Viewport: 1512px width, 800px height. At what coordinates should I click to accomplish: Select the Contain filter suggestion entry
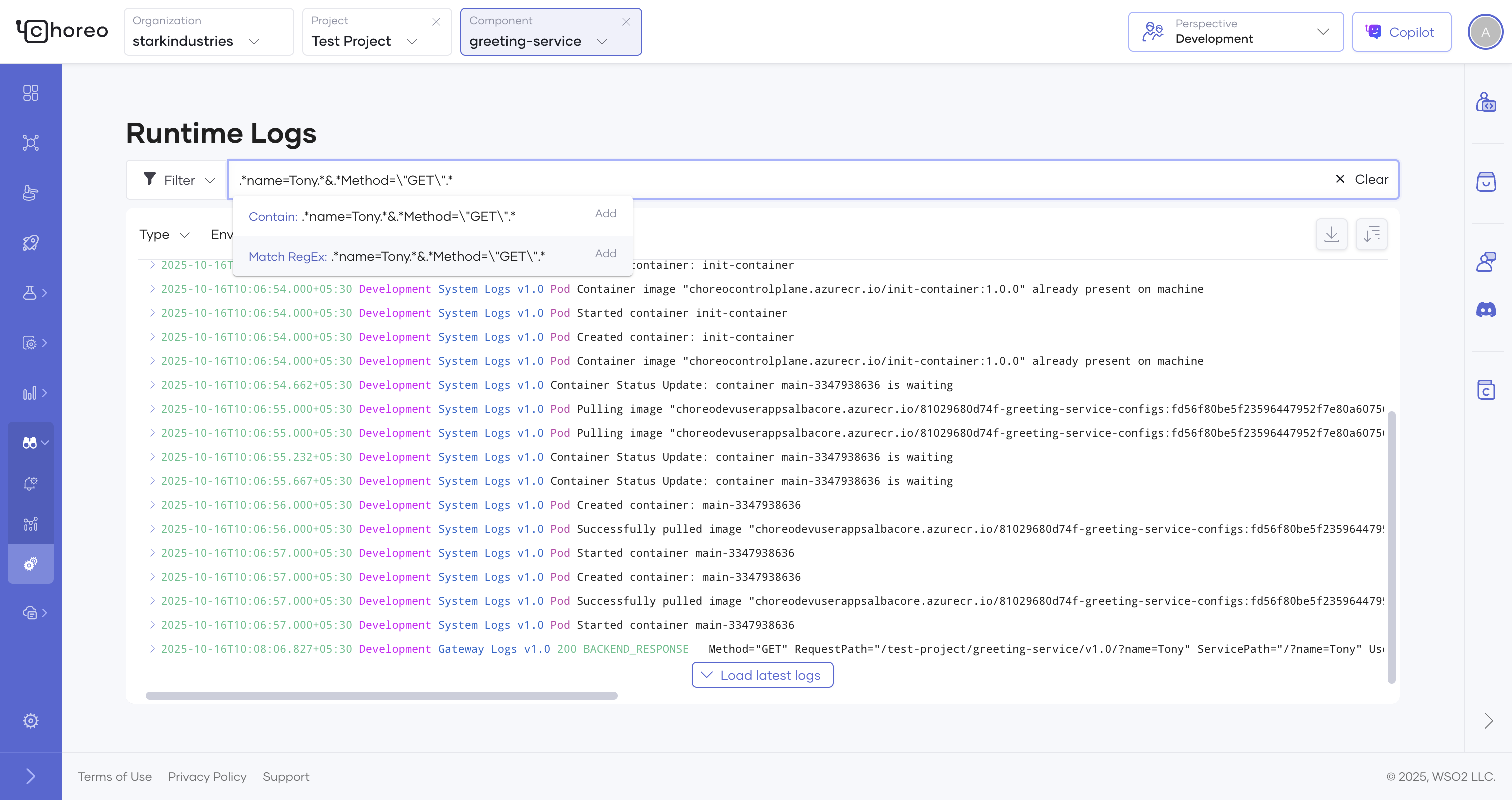point(381,216)
